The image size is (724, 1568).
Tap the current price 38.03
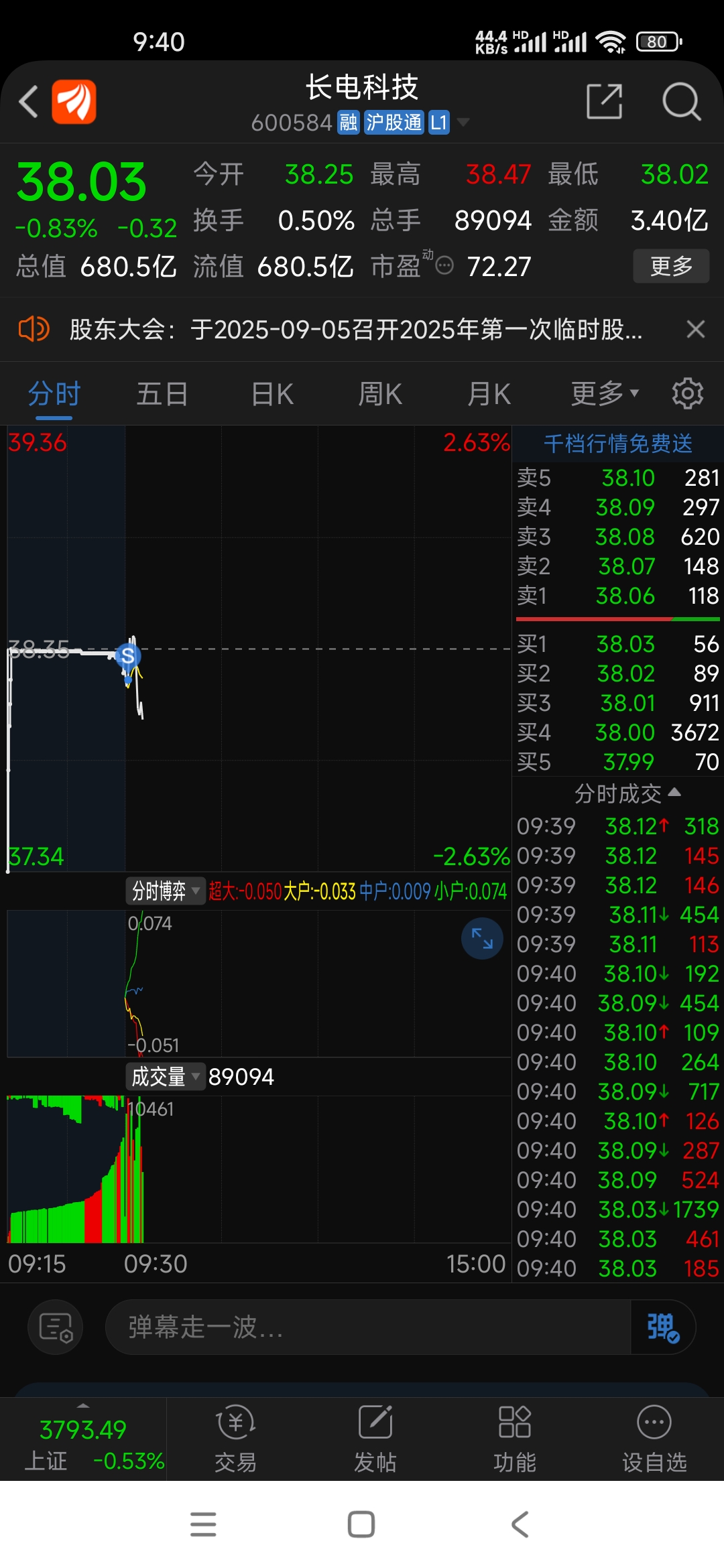[x=81, y=182]
